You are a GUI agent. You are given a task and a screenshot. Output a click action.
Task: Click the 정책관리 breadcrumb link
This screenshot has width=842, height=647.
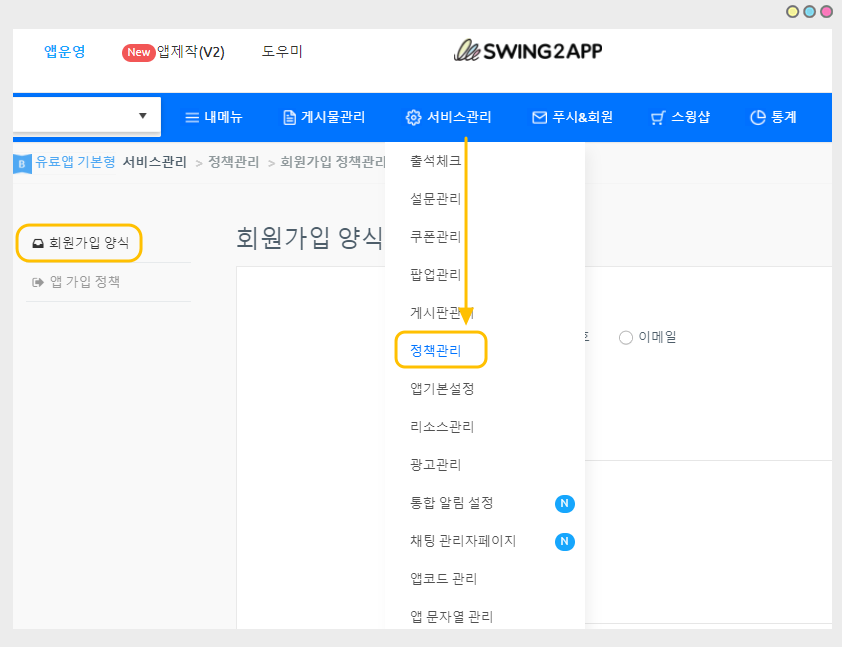click(x=233, y=162)
